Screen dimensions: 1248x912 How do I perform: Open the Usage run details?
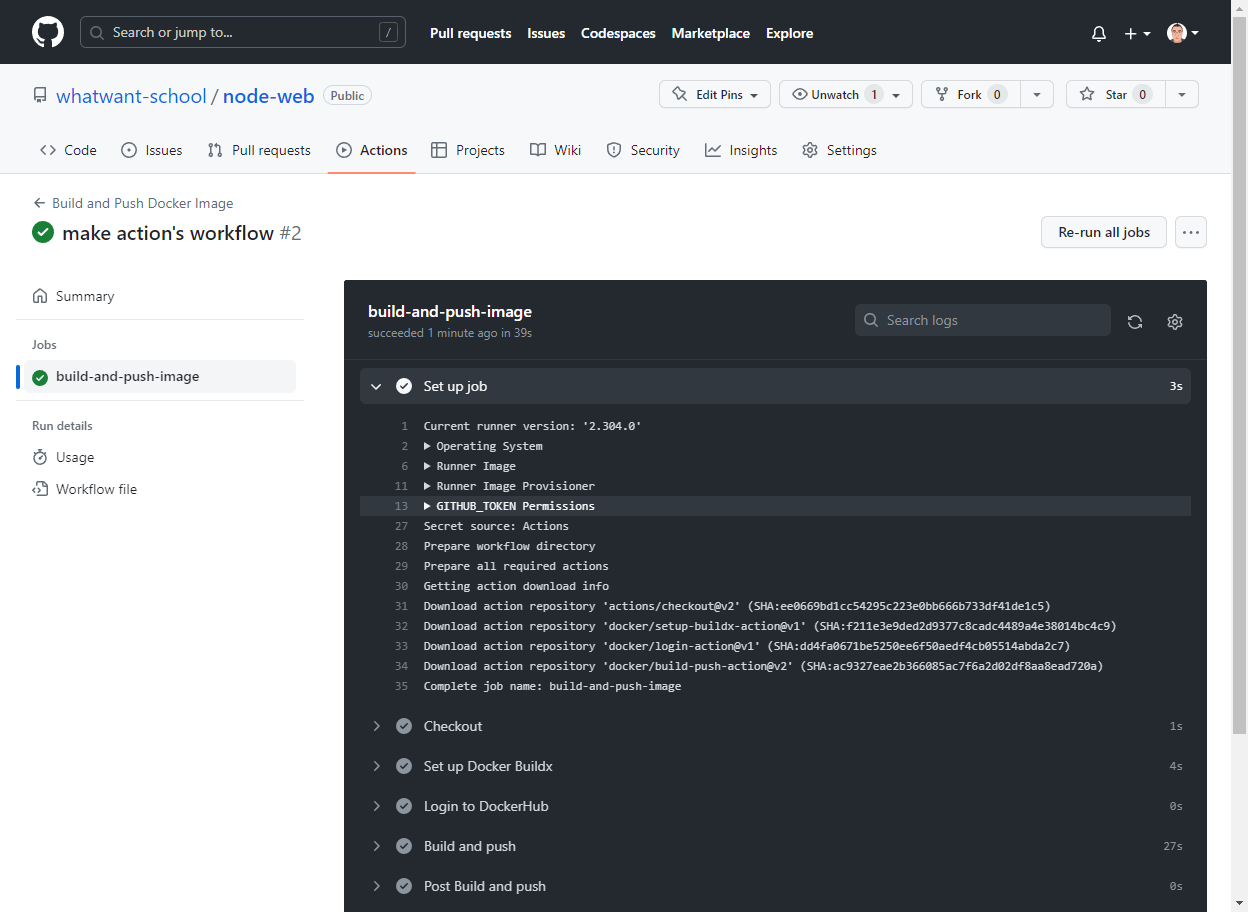point(63,457)
